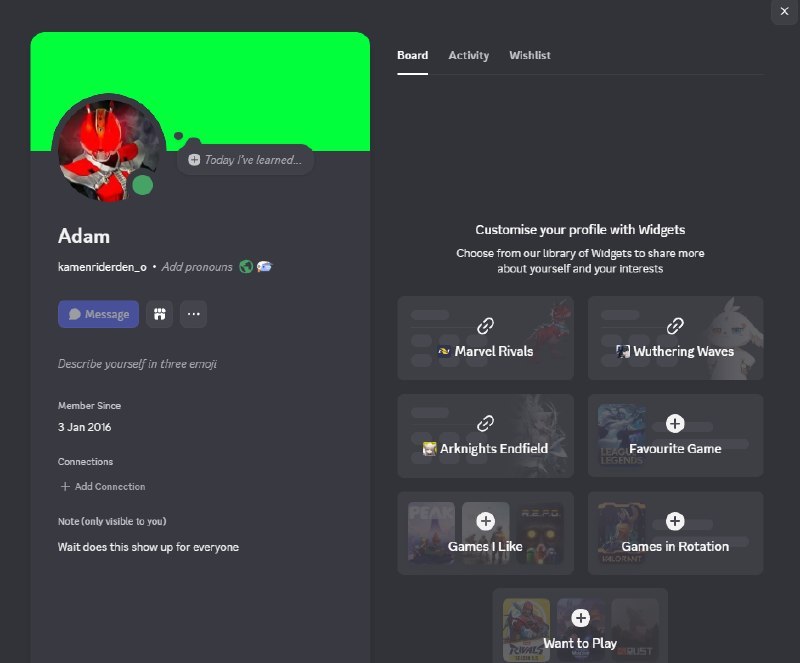
Task: Click the plus icon on Want to Play card
Action: (580, 618)
